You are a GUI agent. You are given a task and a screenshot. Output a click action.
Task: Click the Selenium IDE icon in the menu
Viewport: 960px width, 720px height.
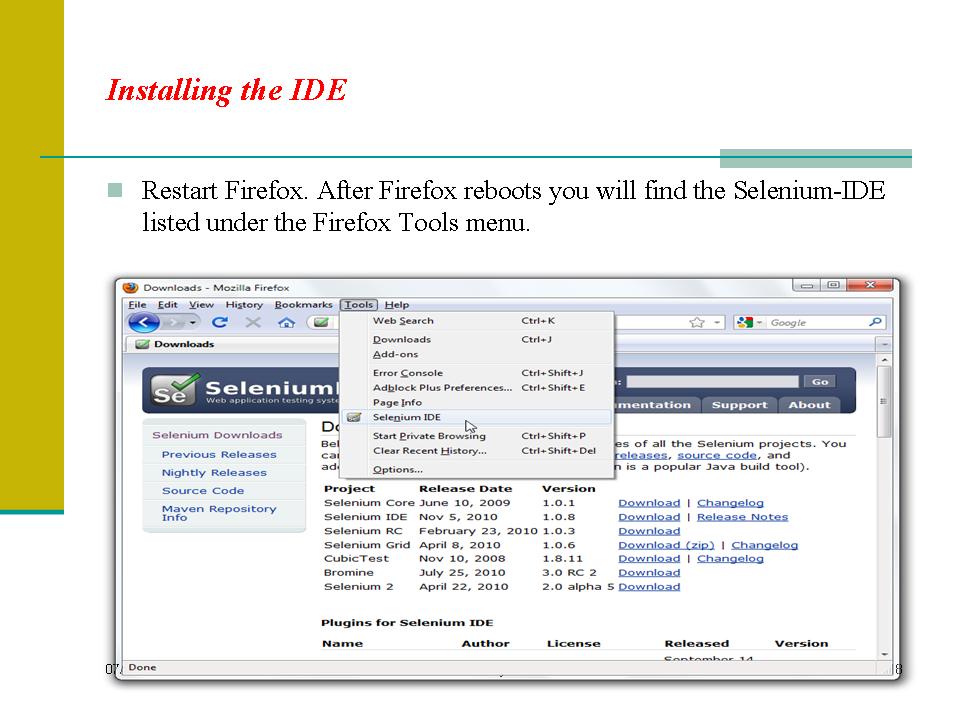point(354,417)
